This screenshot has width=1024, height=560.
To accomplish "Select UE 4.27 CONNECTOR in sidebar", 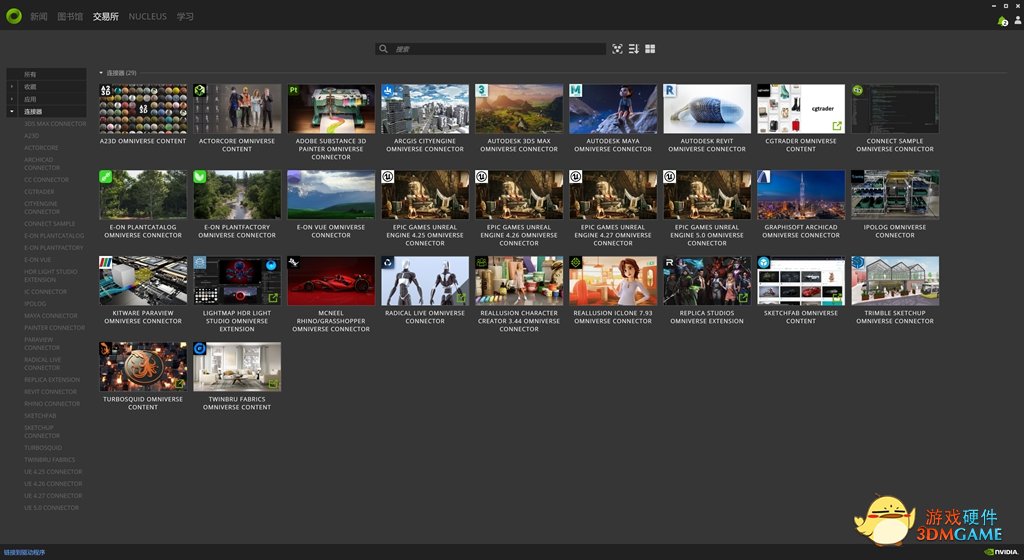I will pyautogui.click(x=53, y=496).
